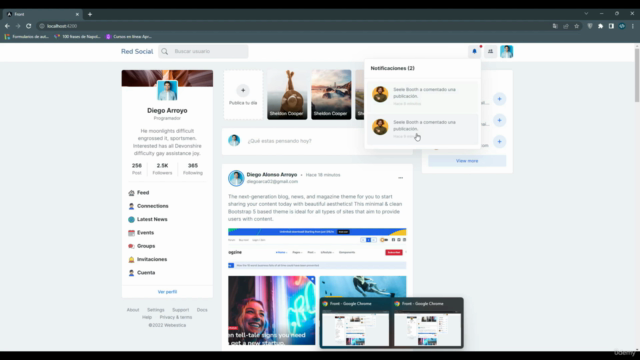Click the plus icon in Publica tu día
Image resolution: width=640 pixels, height=360 pixels.
[x=243, y=90]
